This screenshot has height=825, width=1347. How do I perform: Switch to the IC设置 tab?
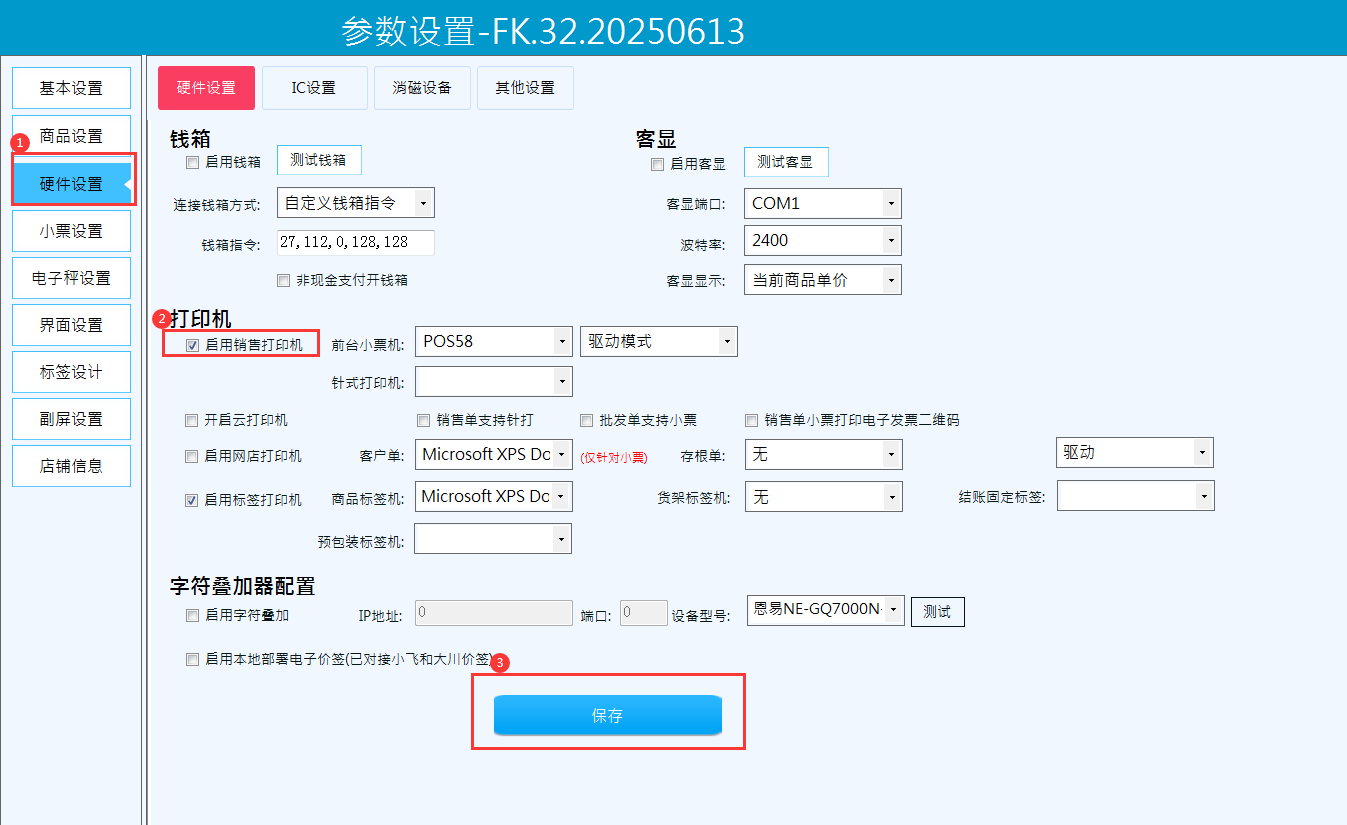(314, 88)
